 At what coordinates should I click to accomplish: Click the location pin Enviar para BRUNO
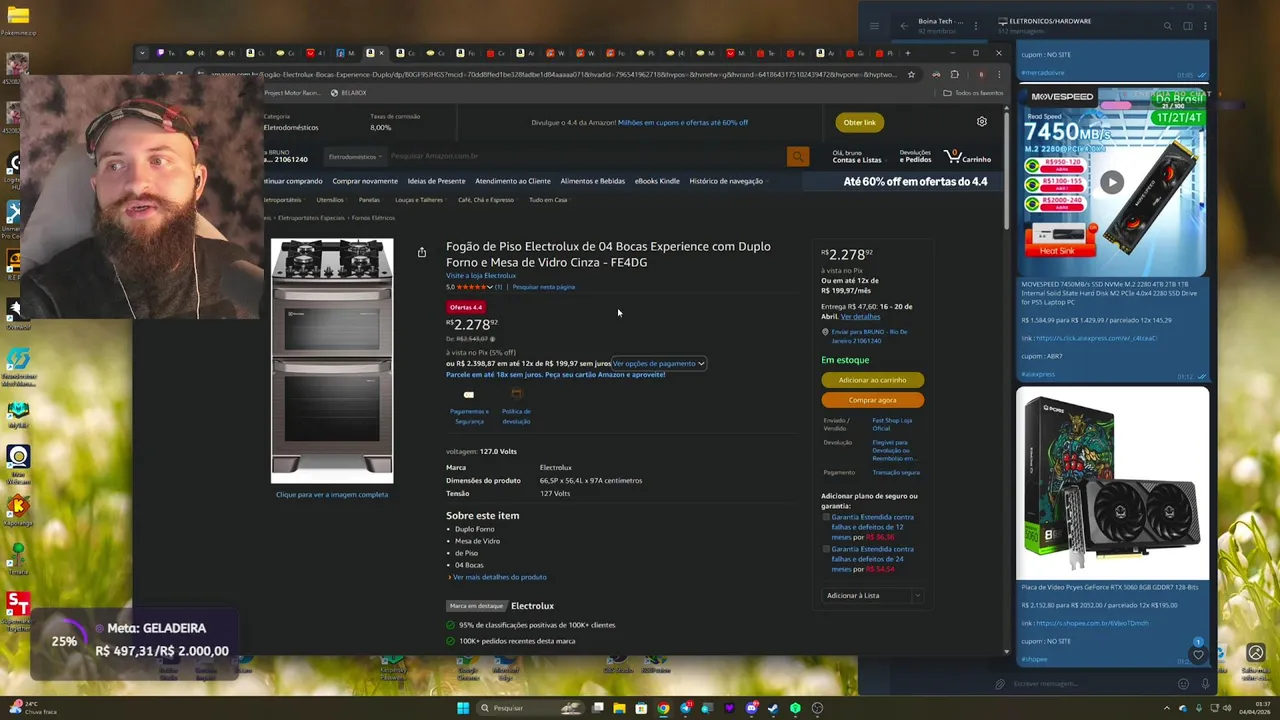(825, 332)
